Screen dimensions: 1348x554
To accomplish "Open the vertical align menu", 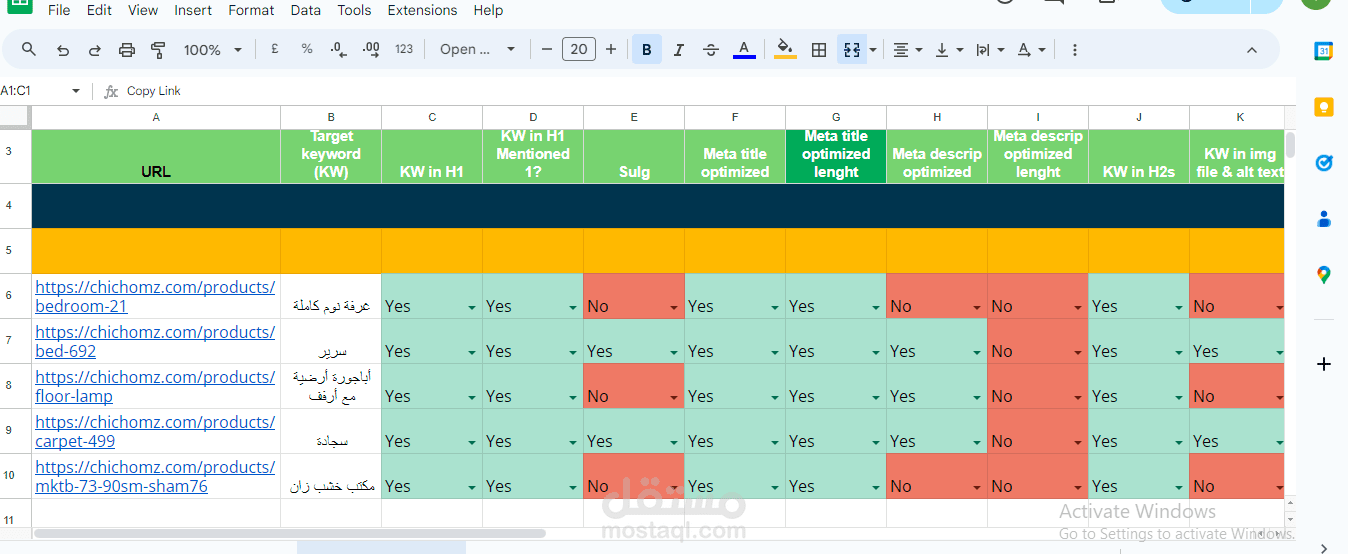I will (x=949, y=49).
